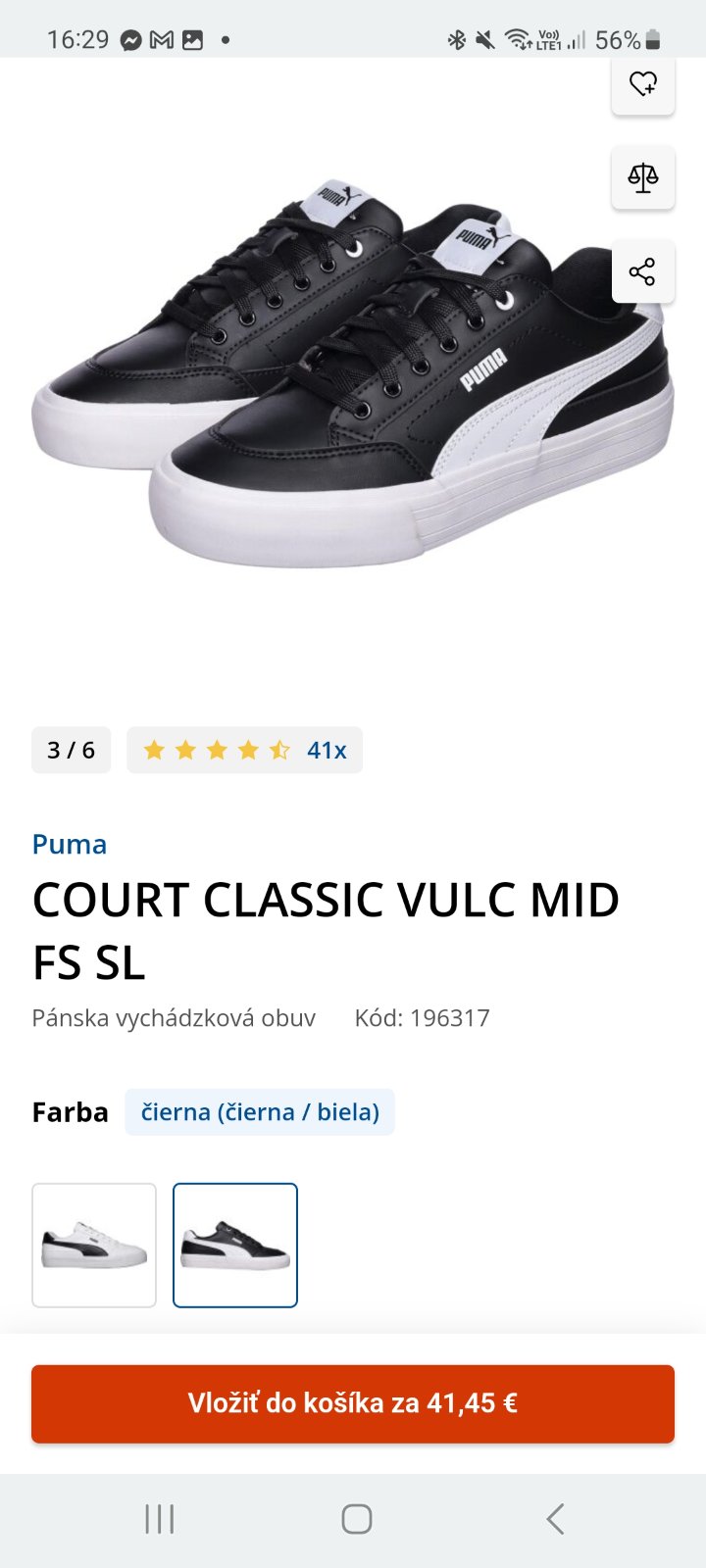The image size is (706, 1568).
Task: Open the 41x star ratings reviews
Action: pos(244,750)
